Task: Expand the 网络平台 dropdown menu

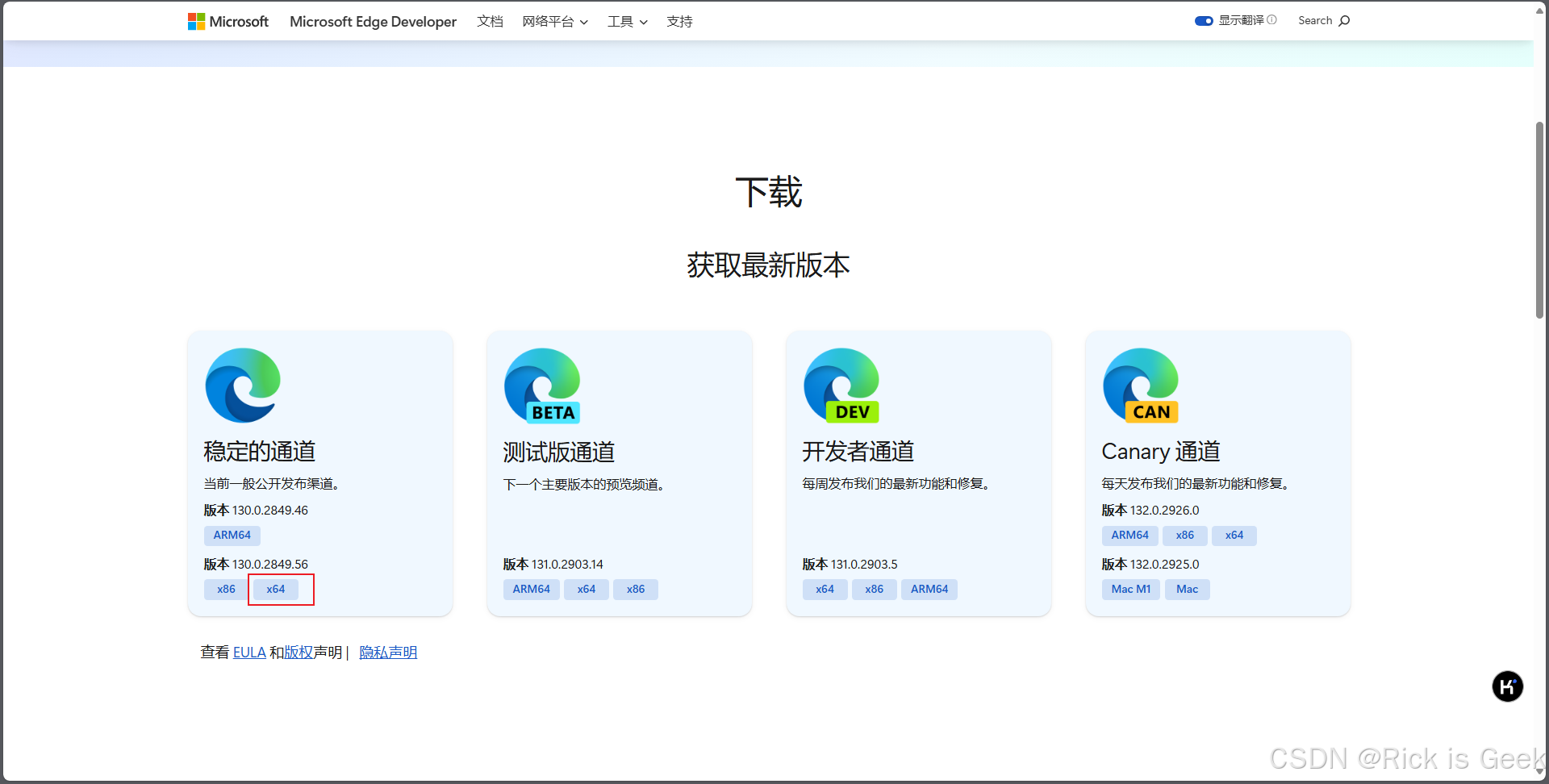Action: (x=555, y=22)
